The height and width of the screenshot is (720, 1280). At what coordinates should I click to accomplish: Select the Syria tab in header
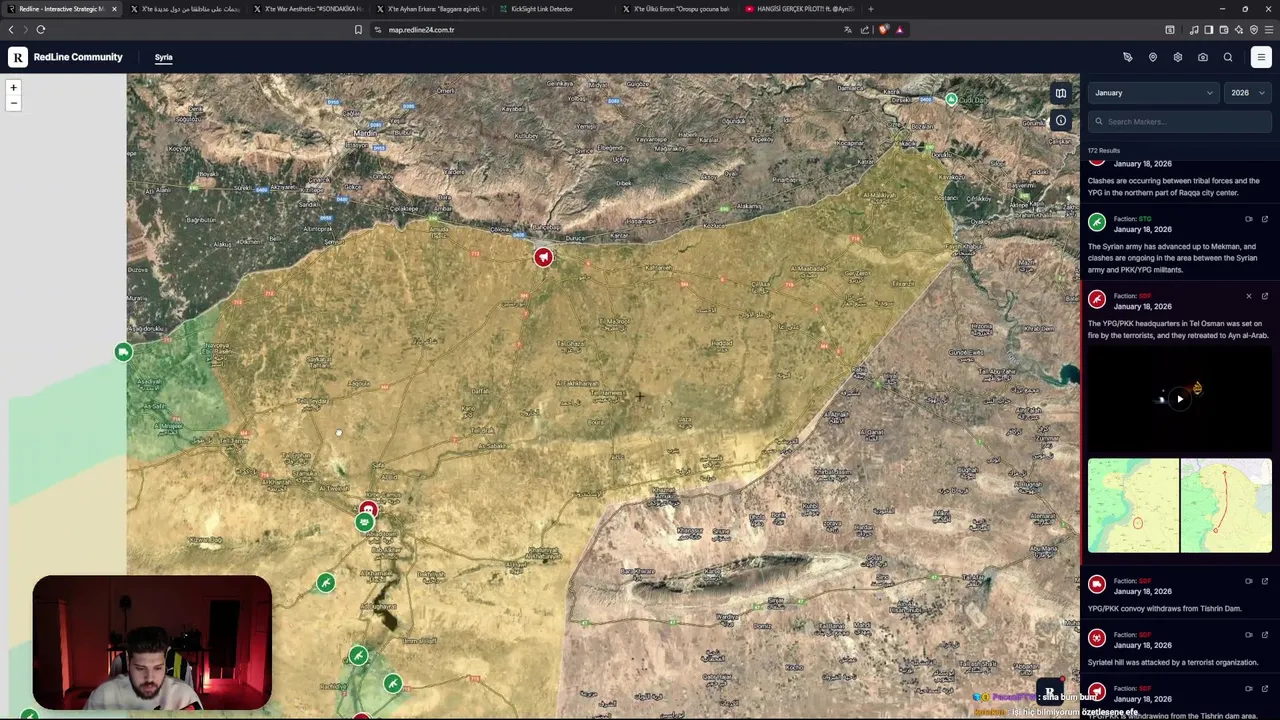tap(163, 57)
